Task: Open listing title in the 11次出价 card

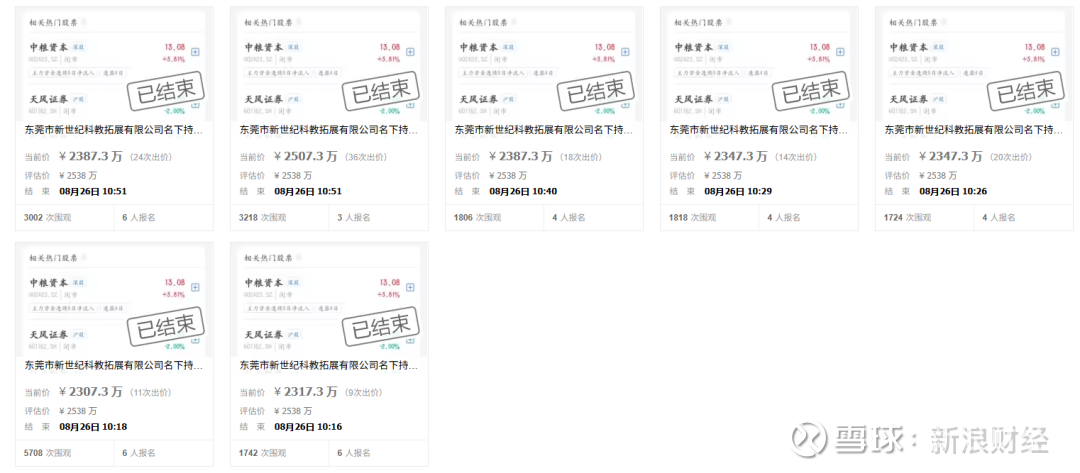Action: coord(114,365)
